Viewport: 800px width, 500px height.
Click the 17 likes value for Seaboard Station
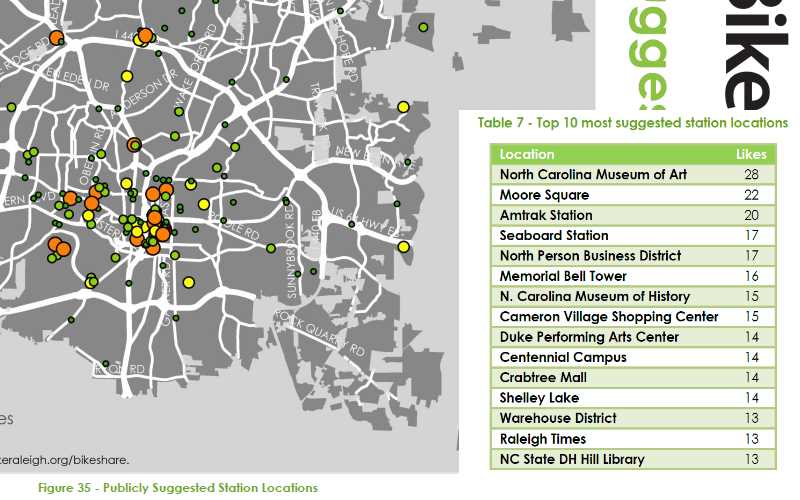(x=752, y=235)
